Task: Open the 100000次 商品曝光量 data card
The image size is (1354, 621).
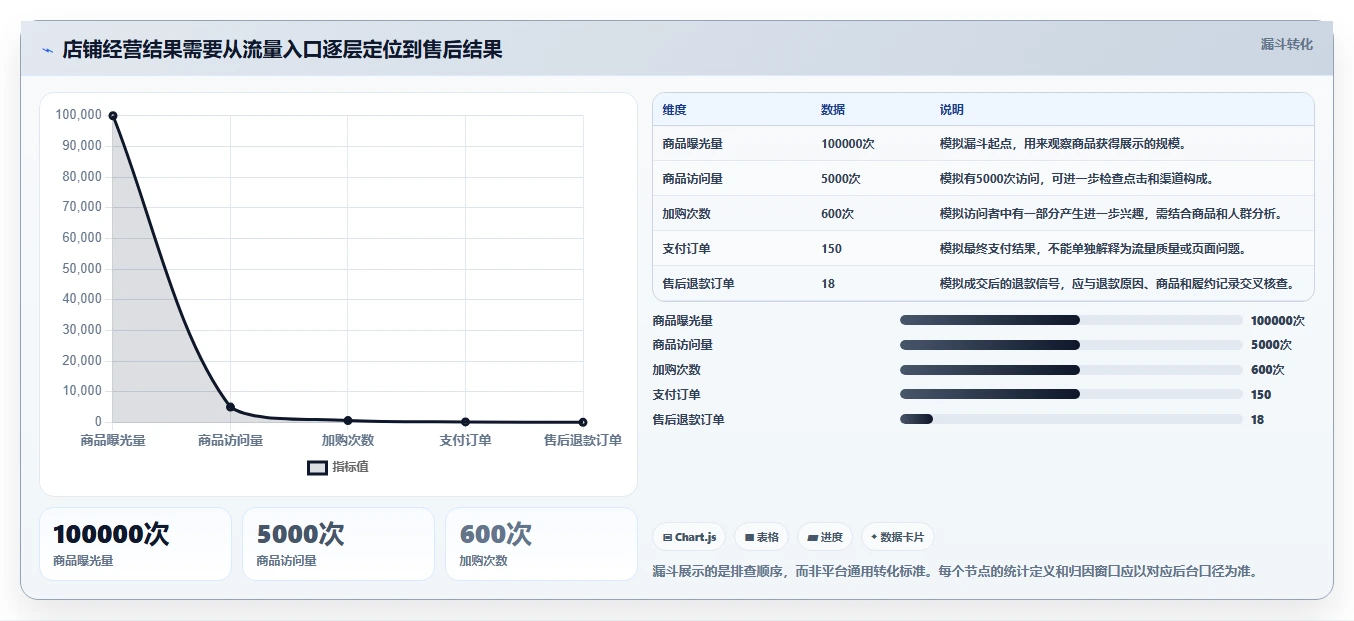Action: [x=135, y=544]
